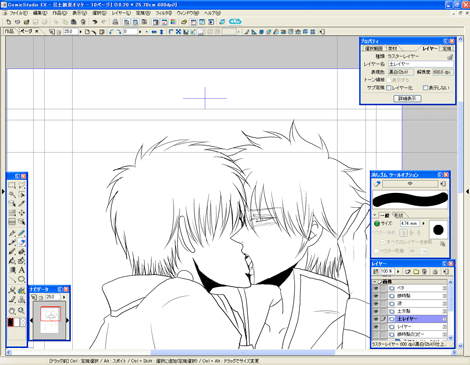Image resolution: width=470 pixels, height=365 pixels.
Task: Switch to the 形状 tab in tool options
Action: click(x=399, y=215)
